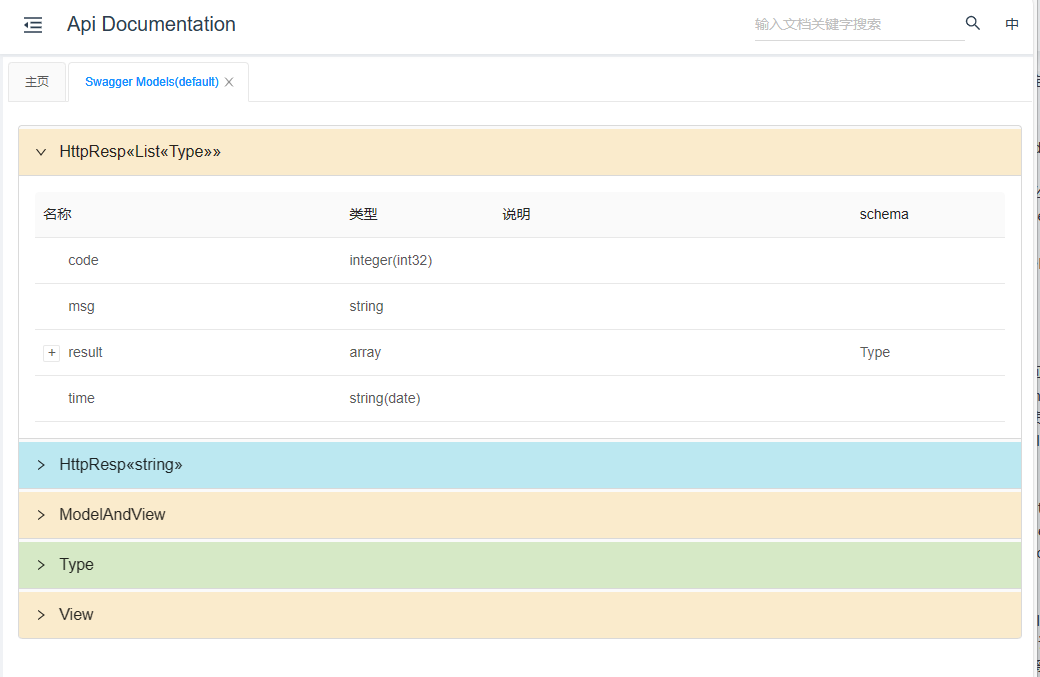Click the search magnifier icon
1040x677 pixels.
coord(972,22)
